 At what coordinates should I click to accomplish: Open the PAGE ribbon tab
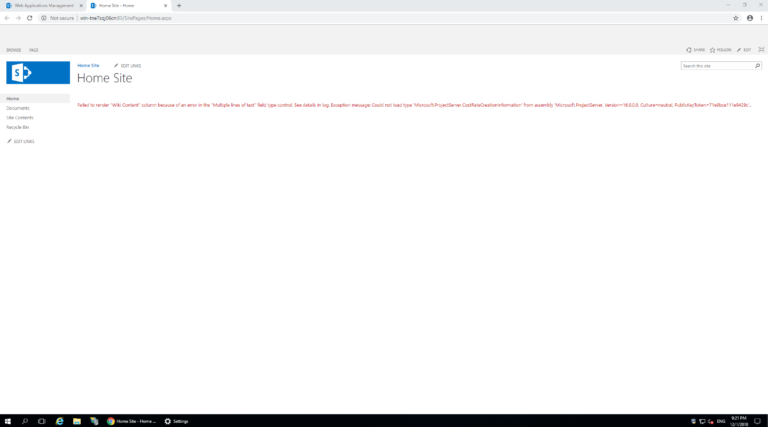tap(34, 50)
